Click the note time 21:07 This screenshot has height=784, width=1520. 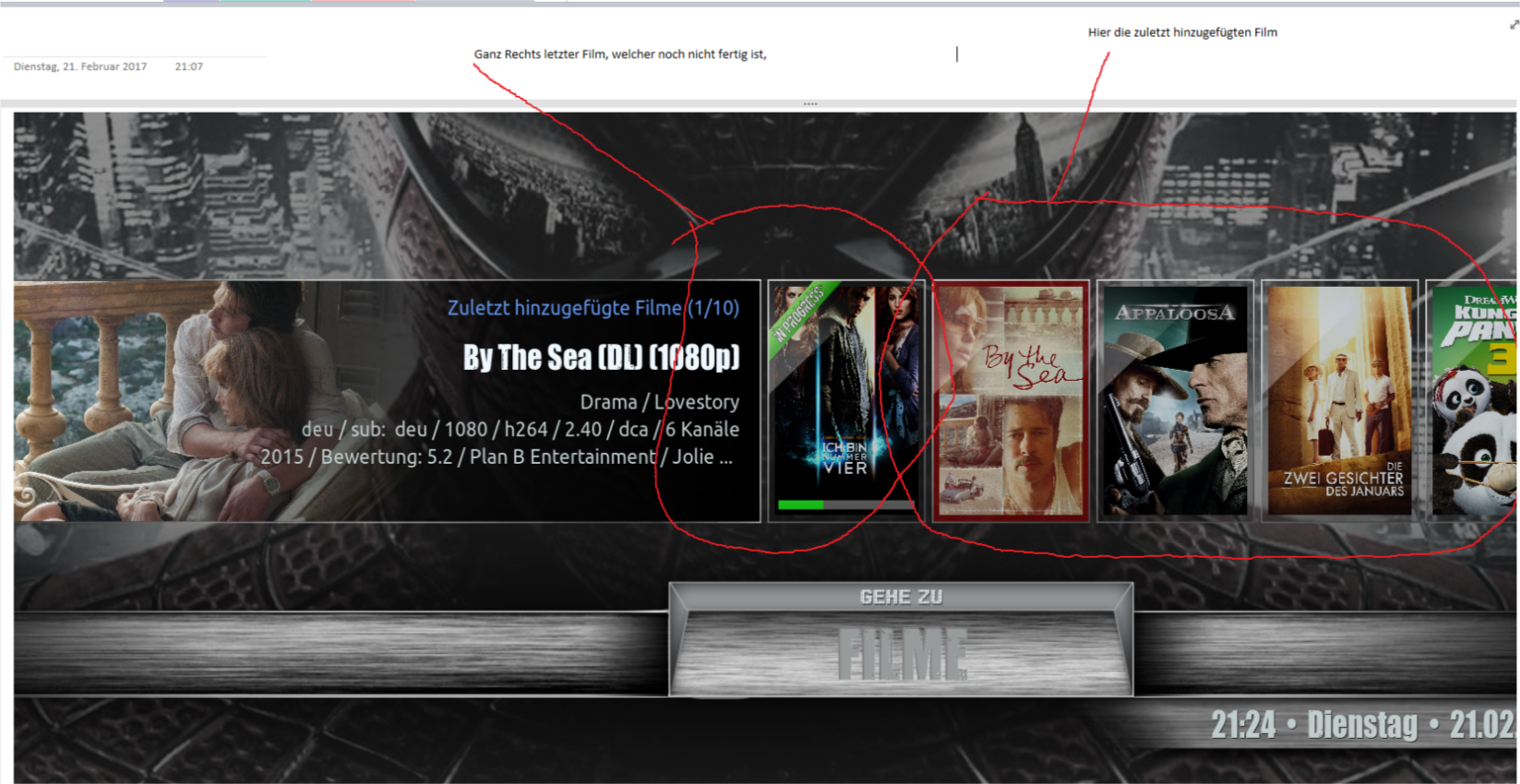[189, 66]
